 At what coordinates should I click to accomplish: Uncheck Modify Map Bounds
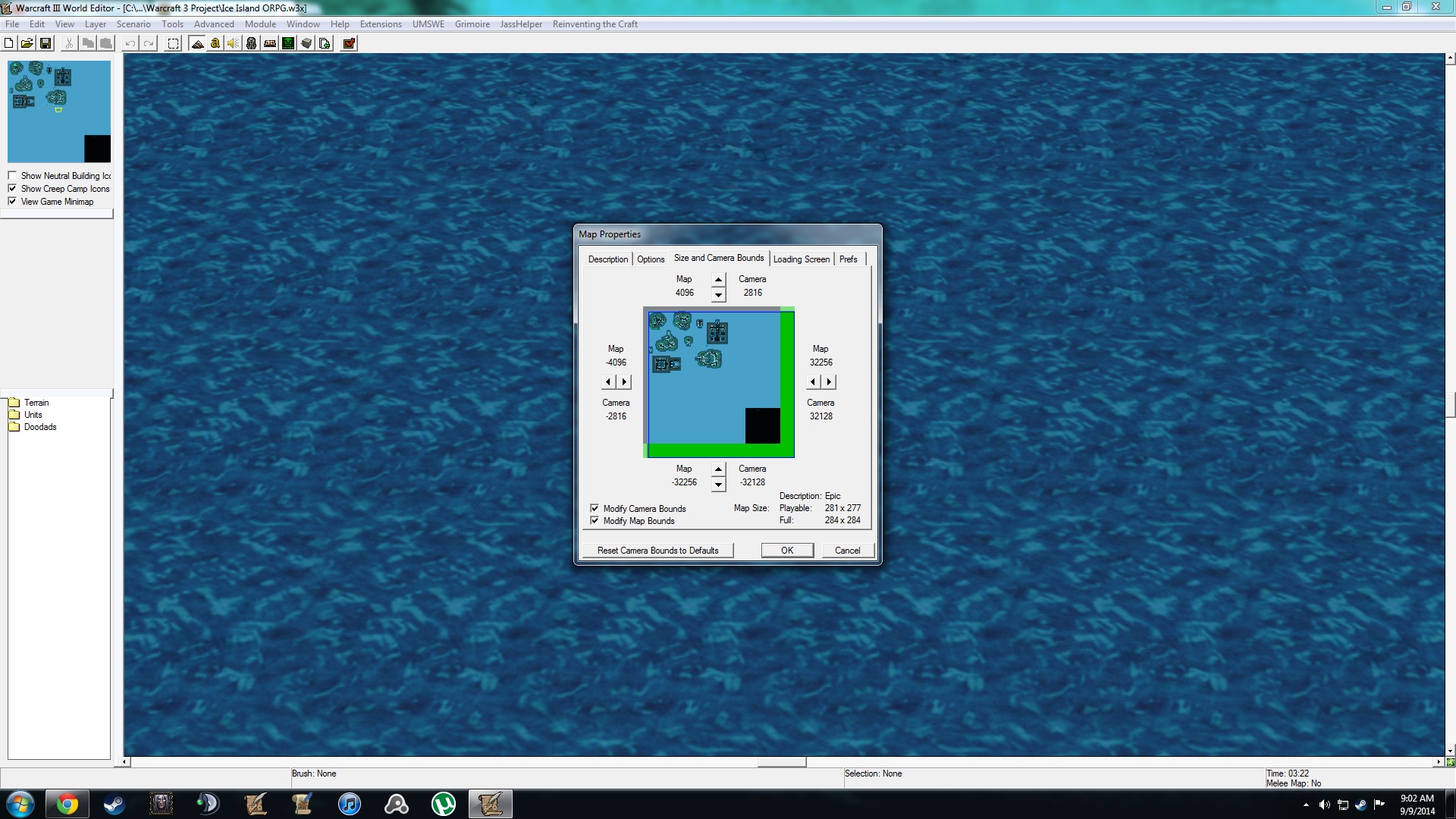point(595,521)
